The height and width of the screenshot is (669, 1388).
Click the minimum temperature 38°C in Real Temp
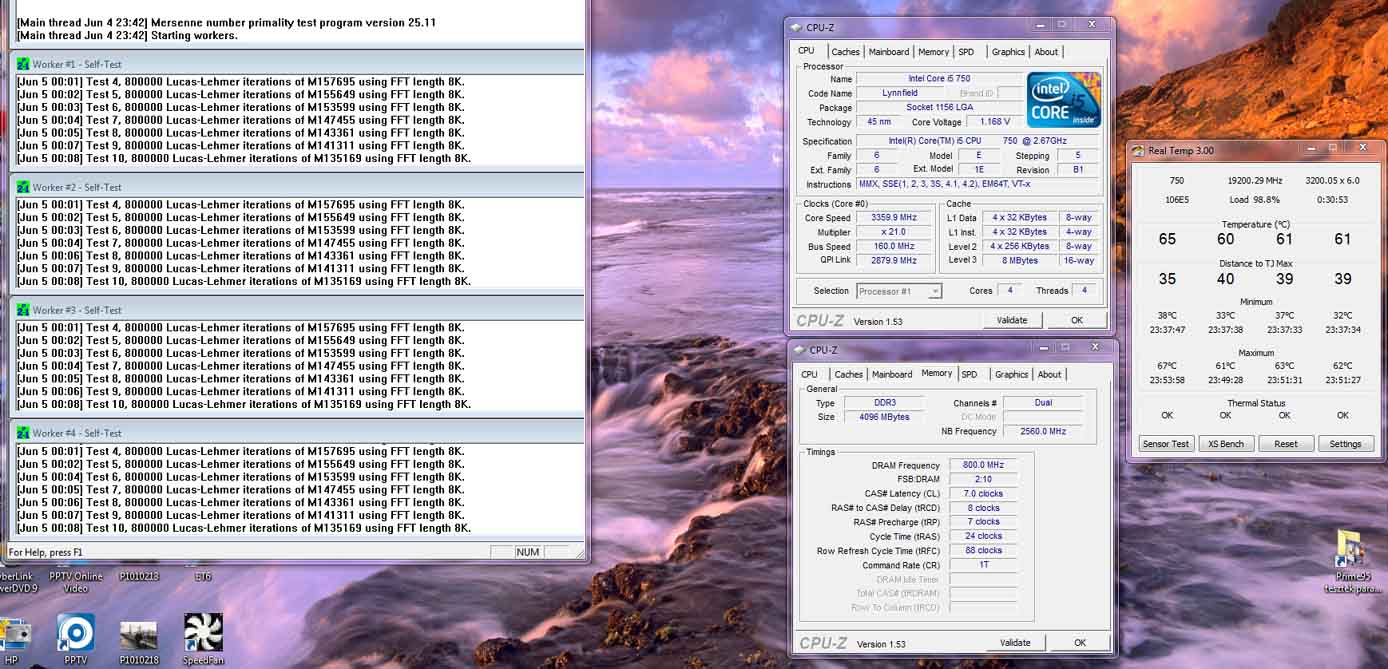[1167, 315]
